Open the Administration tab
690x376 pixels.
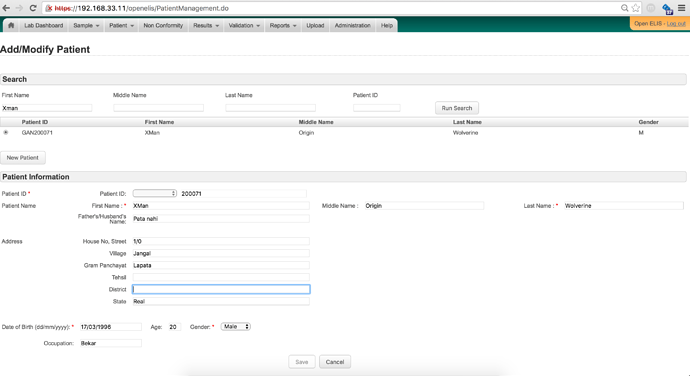(x=352, y=26)
